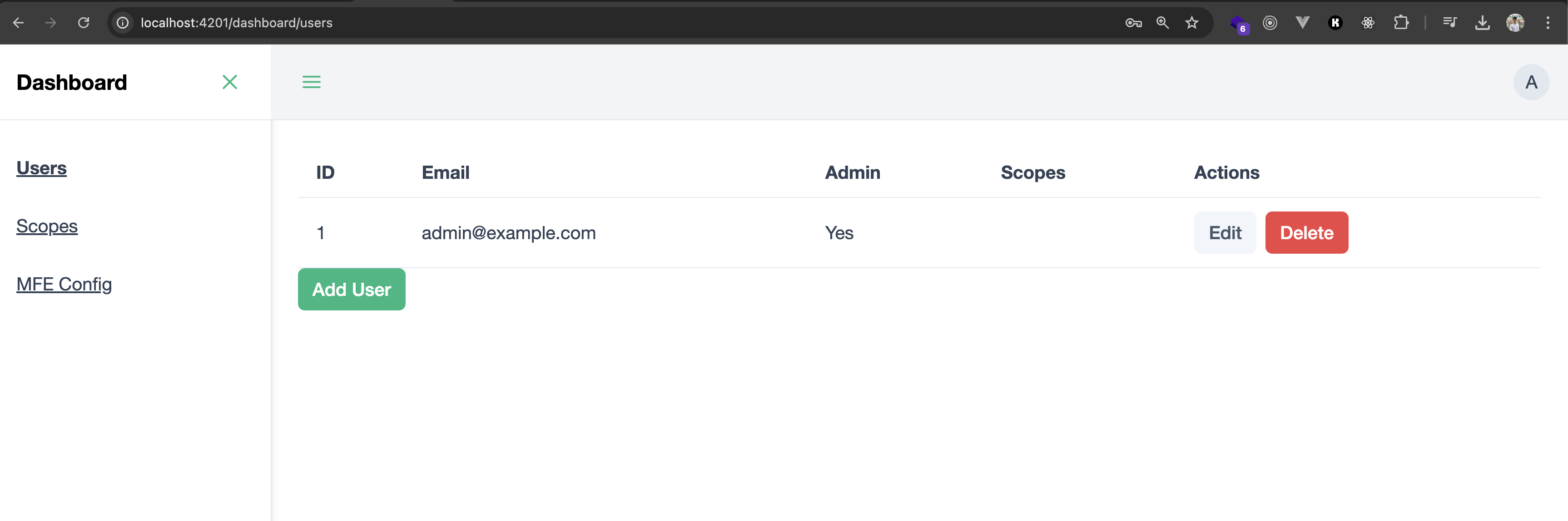1568x521 pixels.
Task: Click the browser back arrow
Action: [x=18, y=23]
